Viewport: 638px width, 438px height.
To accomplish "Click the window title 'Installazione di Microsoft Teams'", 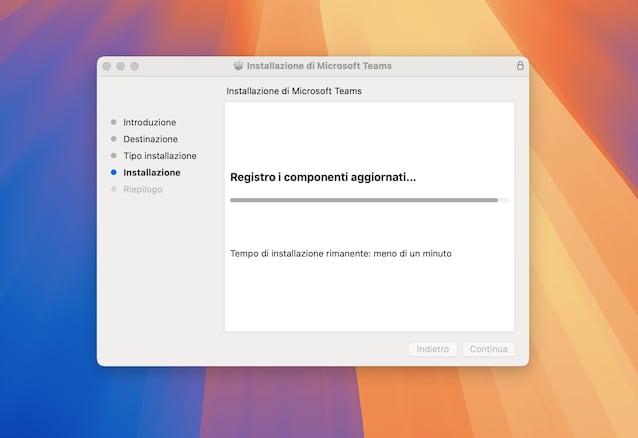I will 319,66.
